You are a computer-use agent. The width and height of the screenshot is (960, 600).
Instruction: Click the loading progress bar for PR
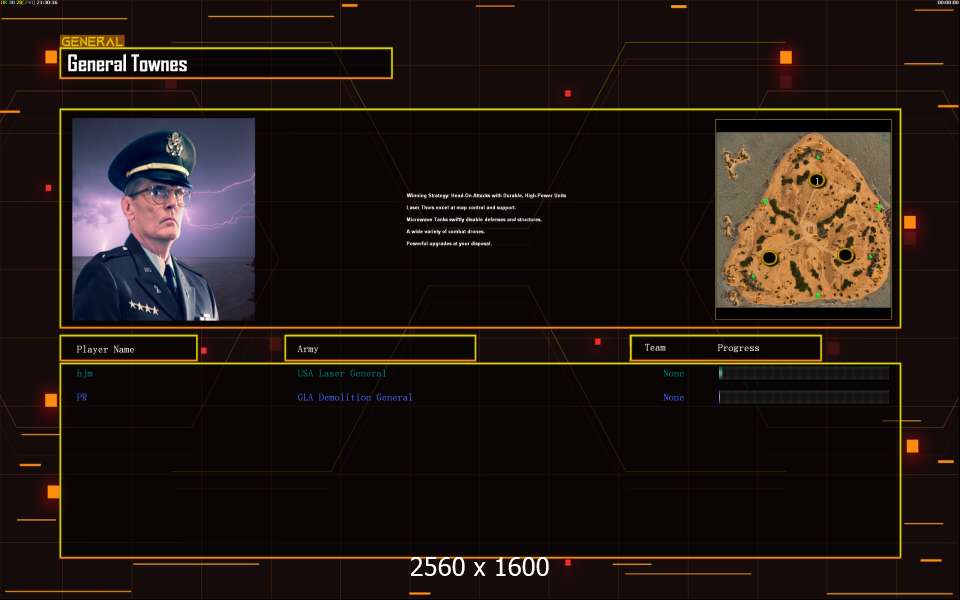pyautogui.click(x=804, y=397)
